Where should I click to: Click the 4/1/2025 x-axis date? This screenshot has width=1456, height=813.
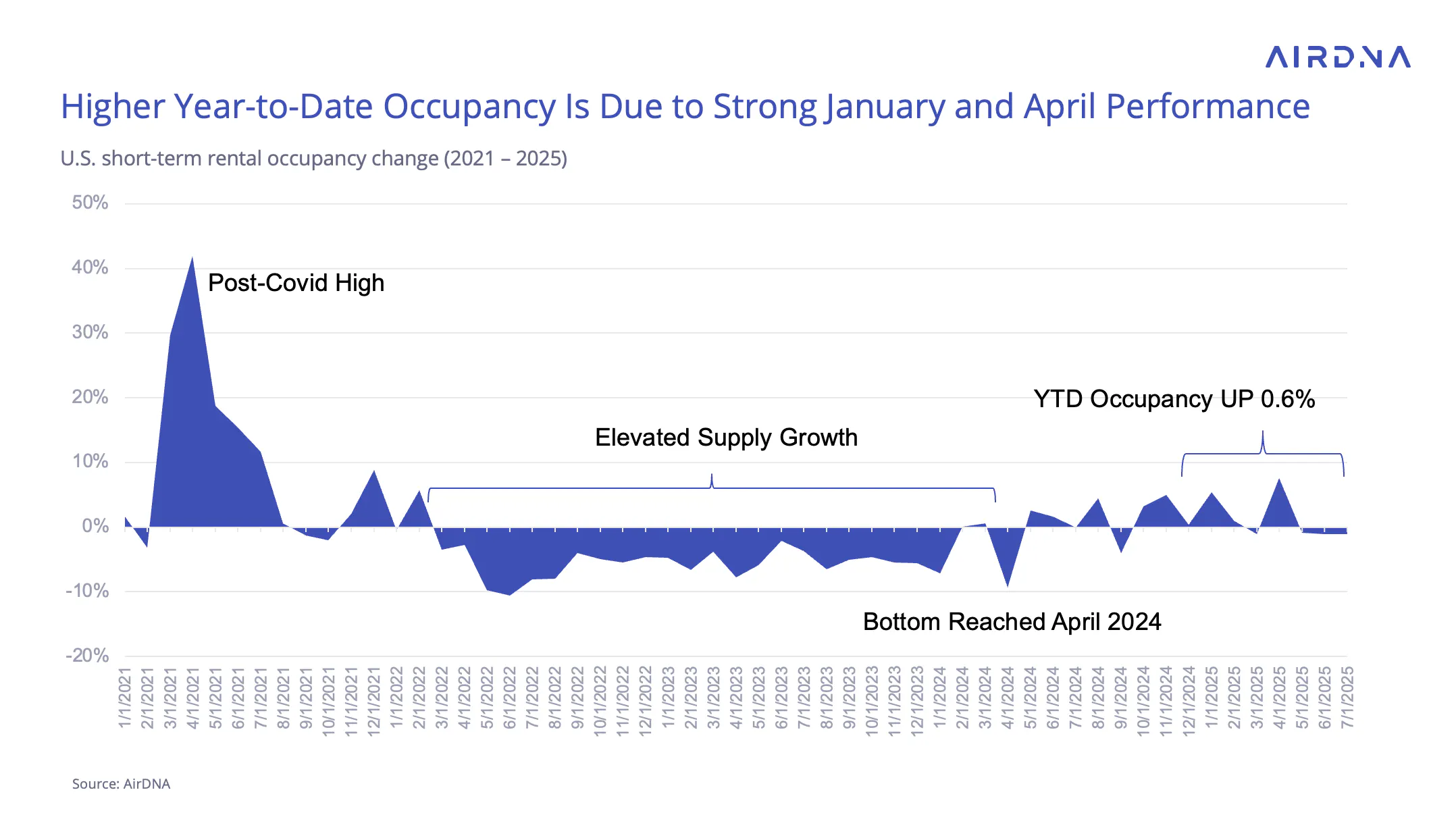click(x=1279, y=698)
